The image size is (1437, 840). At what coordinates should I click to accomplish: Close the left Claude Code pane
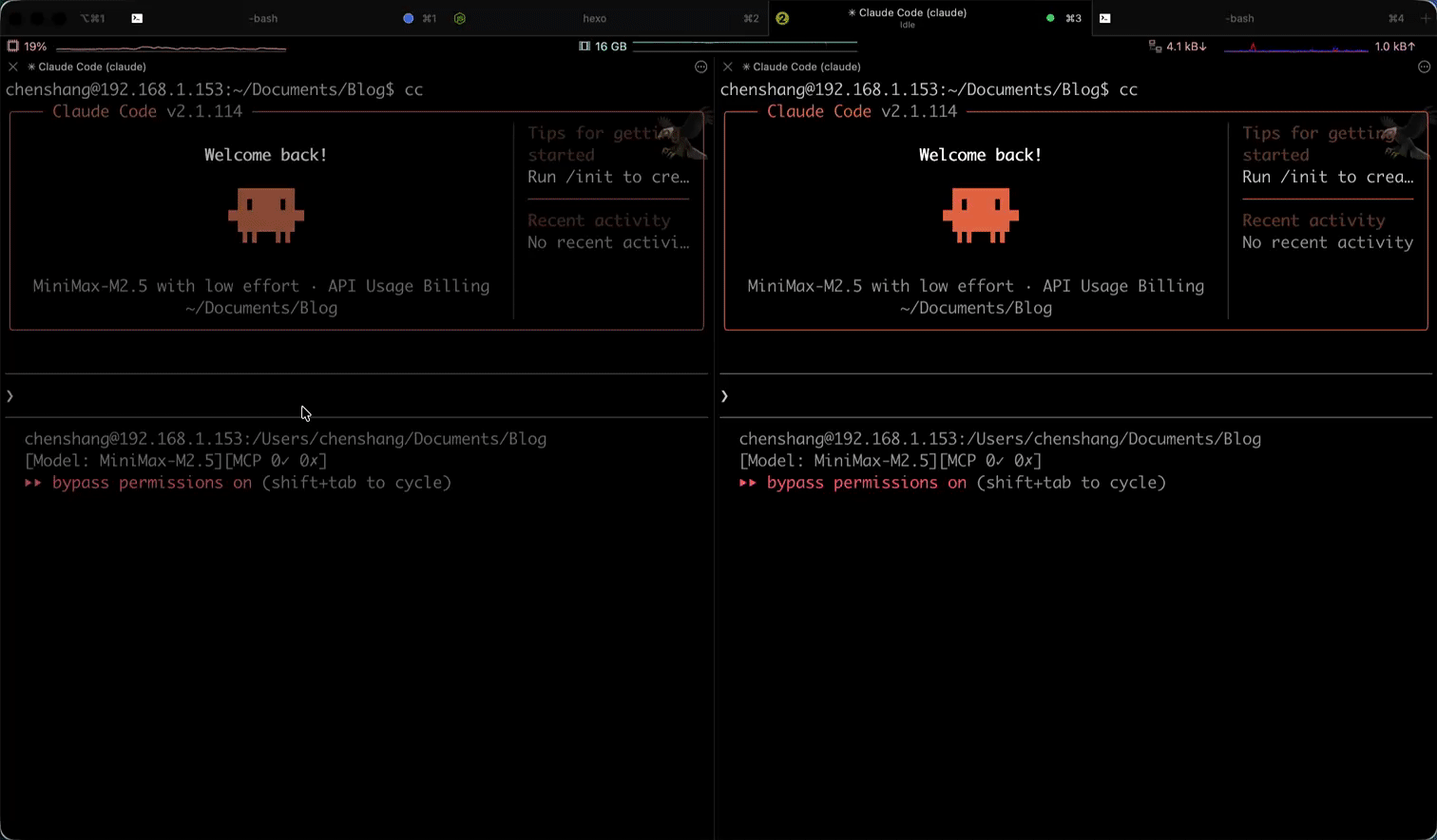13,67
